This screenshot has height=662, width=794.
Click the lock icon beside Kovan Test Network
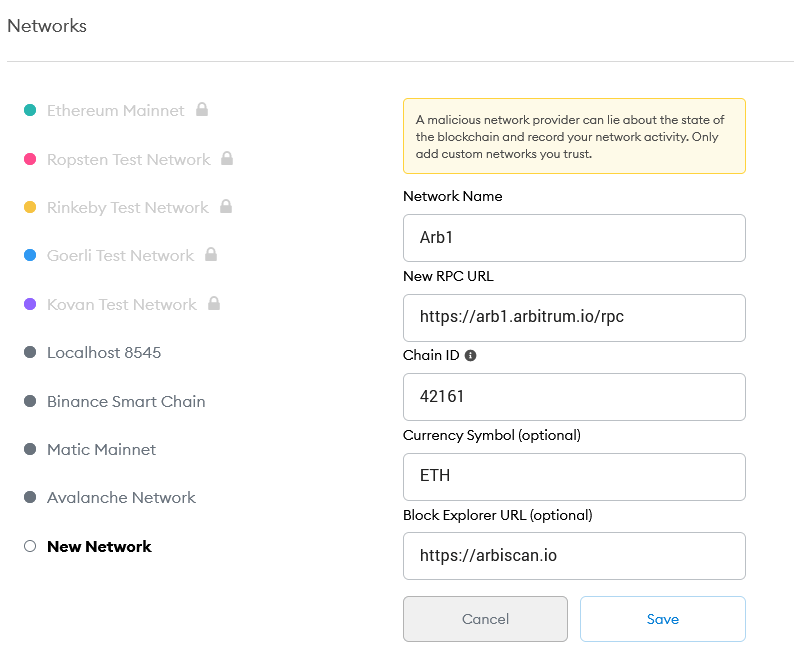tap(214, 303)
